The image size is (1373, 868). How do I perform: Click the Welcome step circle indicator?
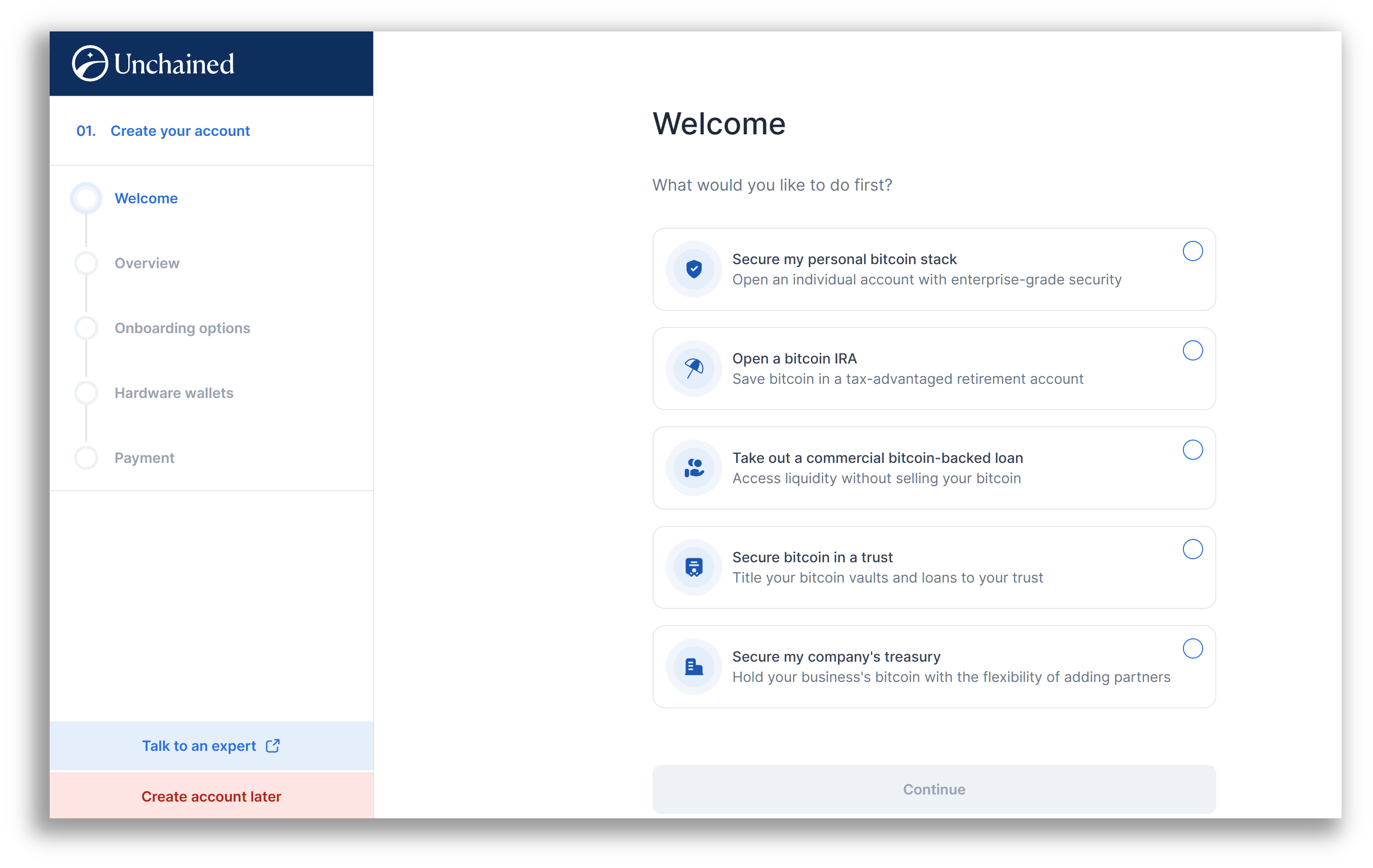(x=86, y=198)
